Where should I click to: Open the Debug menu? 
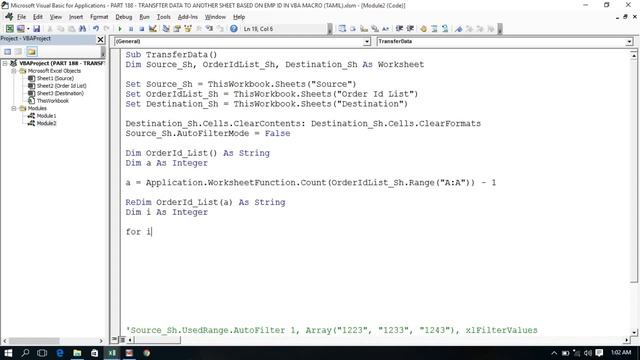coord(123,17)
